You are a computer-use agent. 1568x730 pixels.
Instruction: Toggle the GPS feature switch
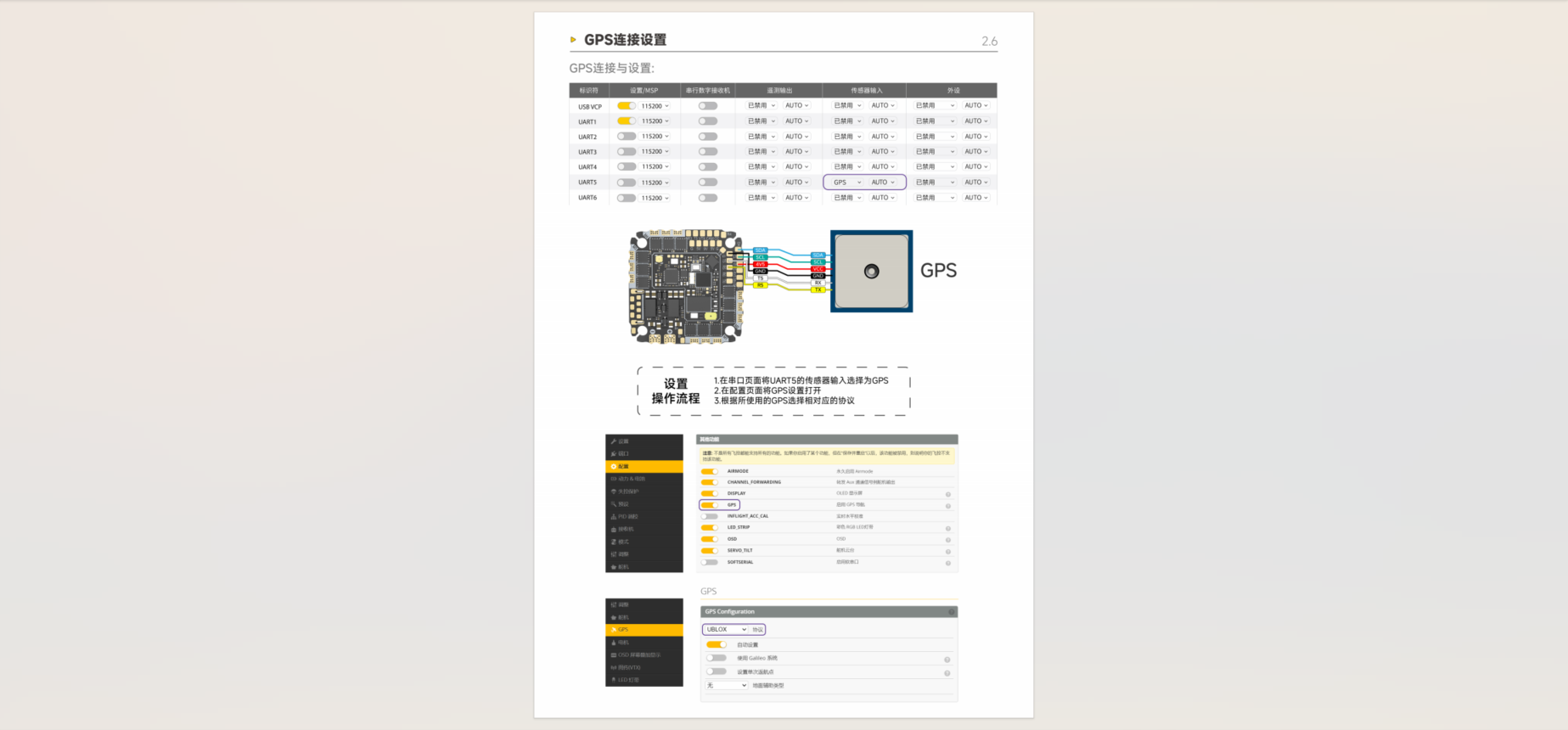point(709,505)
